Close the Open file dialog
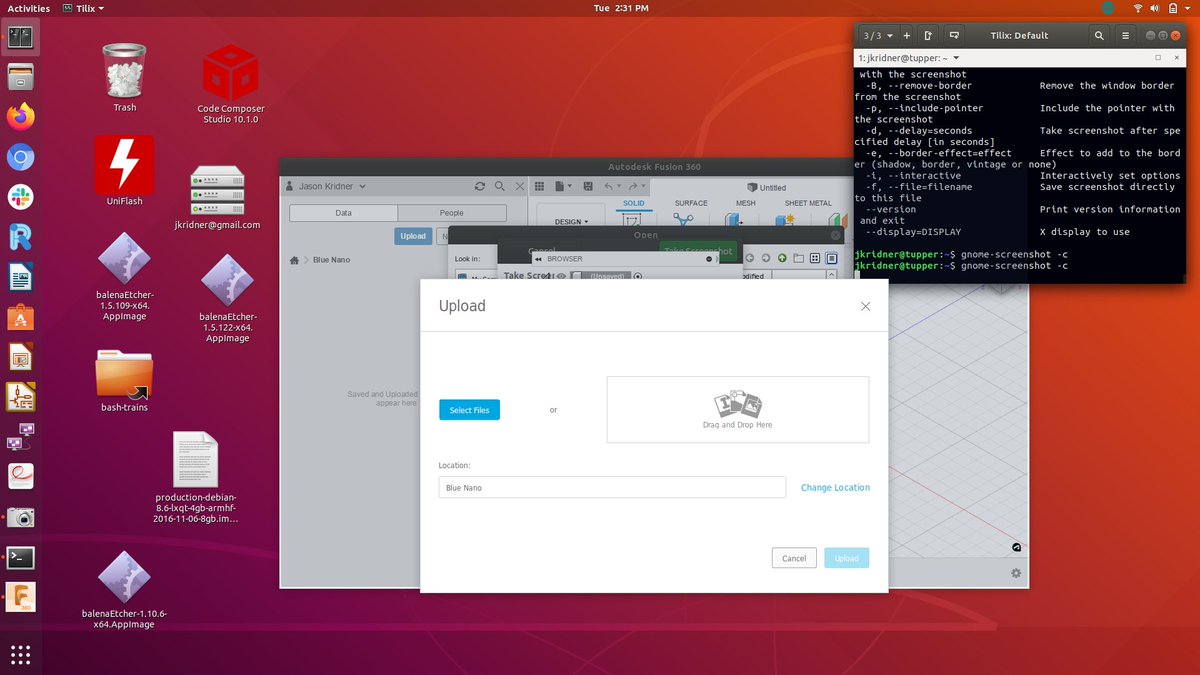This screenshot has height=675, width=1200. click(x=837, y=235)
